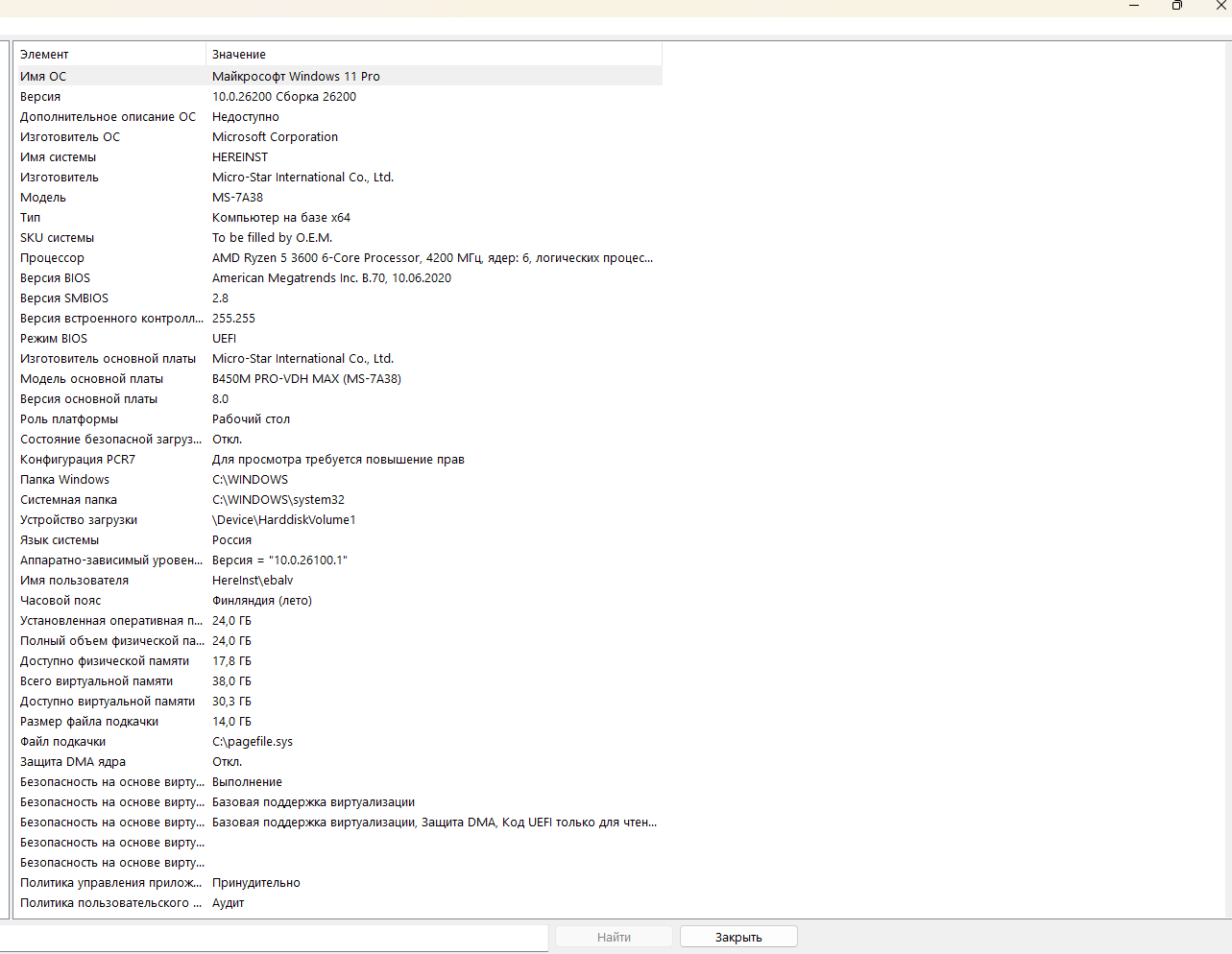This screenshot has height=954, width=1232.
Task: Select the Язык системы row
Action: 338,539
